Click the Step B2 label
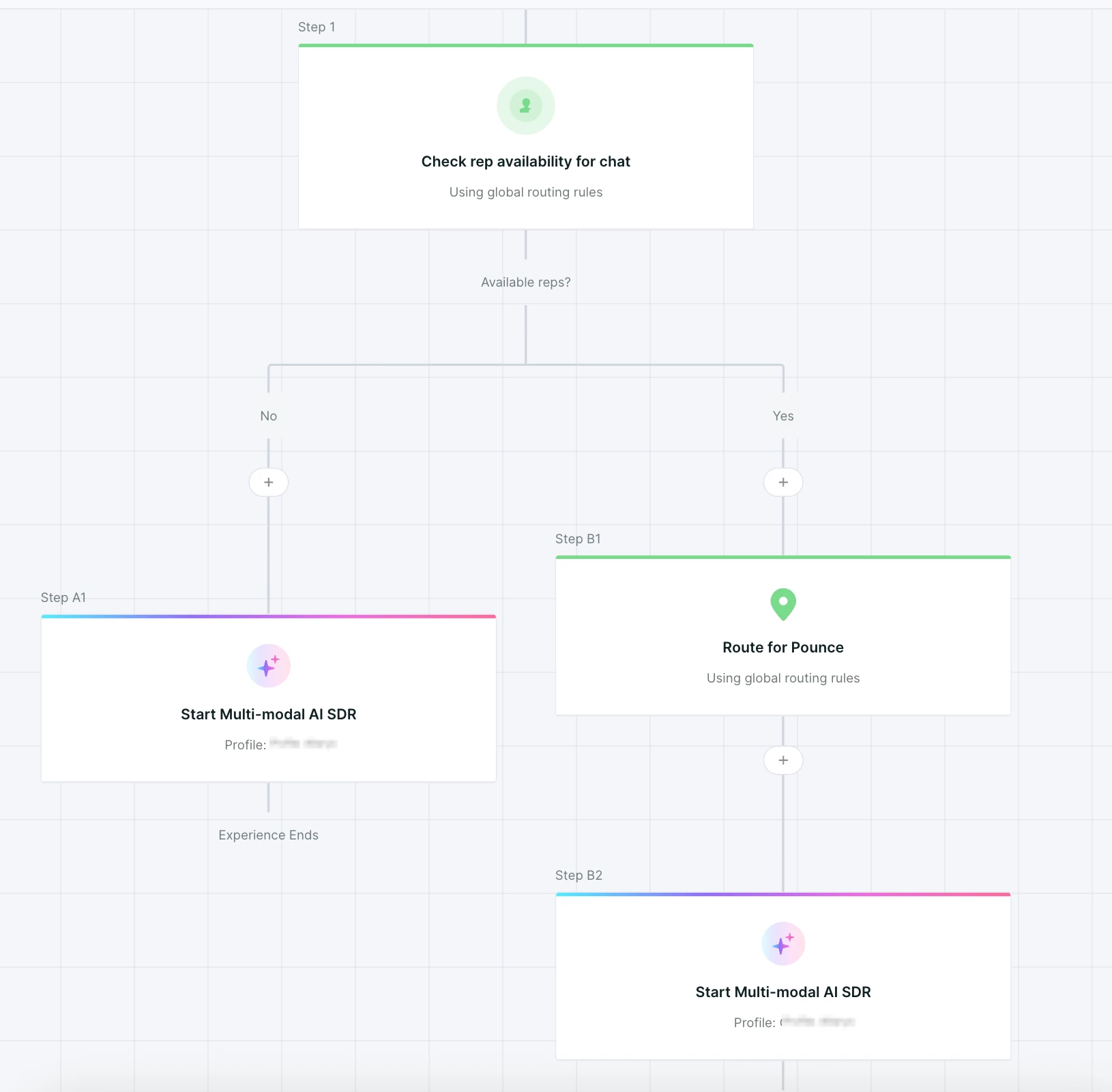 tap(579, 876)
